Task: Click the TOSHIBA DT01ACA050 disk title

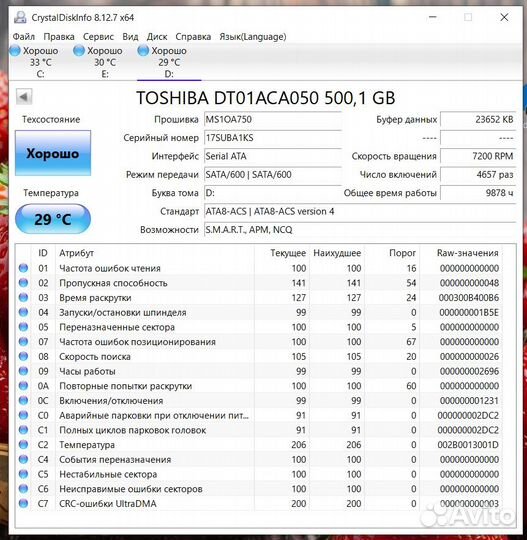Action: (x=266, y=98)
